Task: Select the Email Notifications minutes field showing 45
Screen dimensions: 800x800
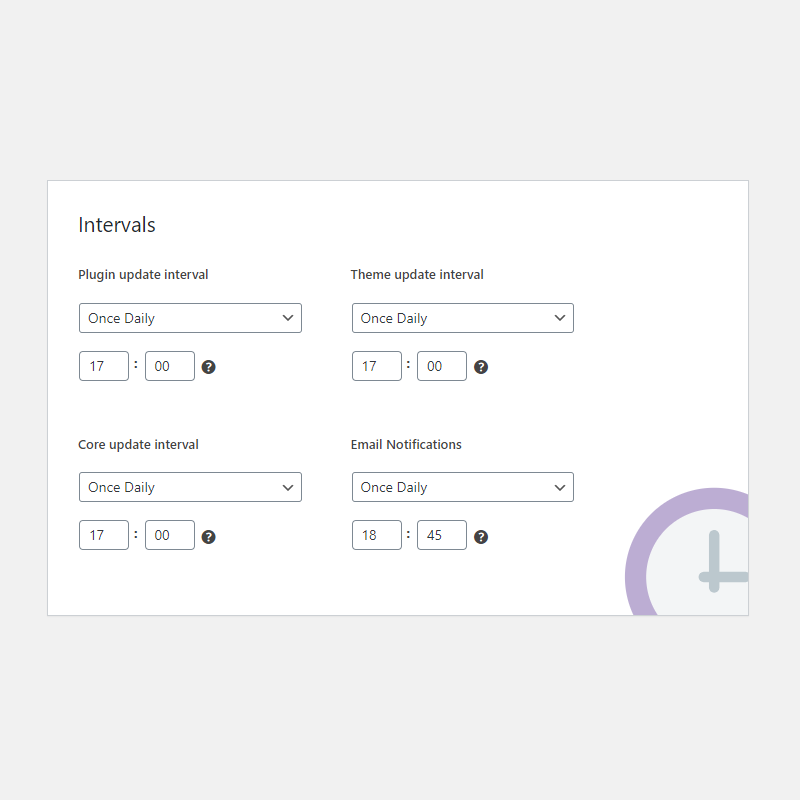Action: click(x=442, y=535)
